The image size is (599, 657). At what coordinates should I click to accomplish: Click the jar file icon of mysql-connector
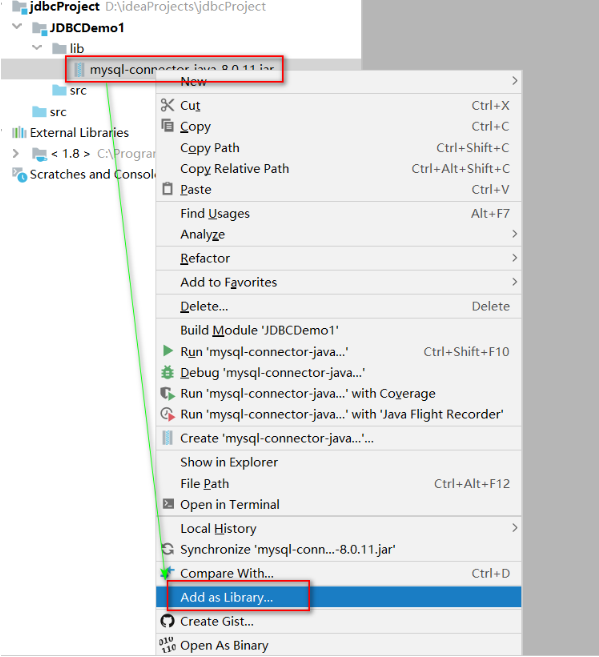(79, 70)
